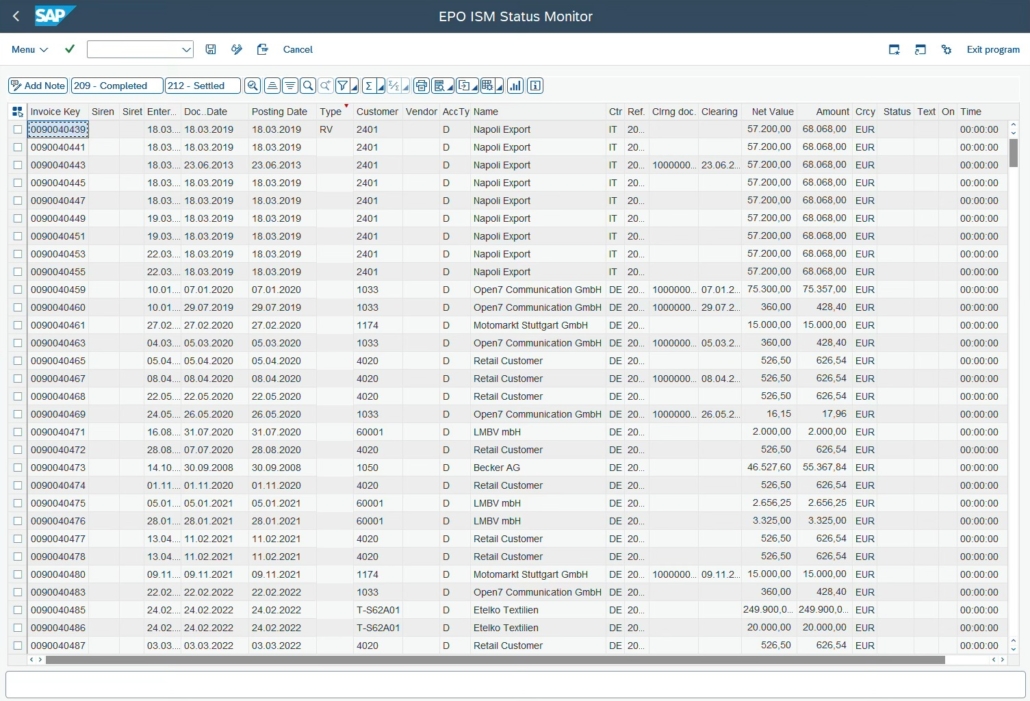Click the Save diskette icon
The width and height of the screenshot is (1030, 701).
tap(211, 49)
